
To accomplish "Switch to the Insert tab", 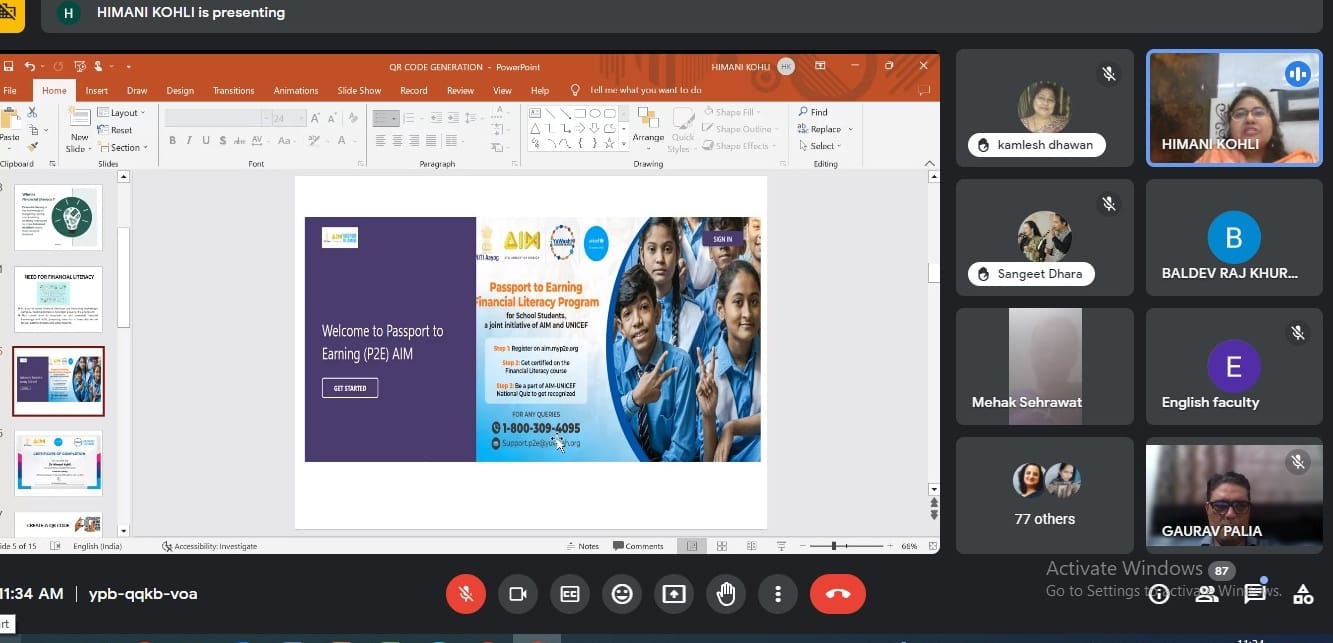I will [x=96, y=90].
